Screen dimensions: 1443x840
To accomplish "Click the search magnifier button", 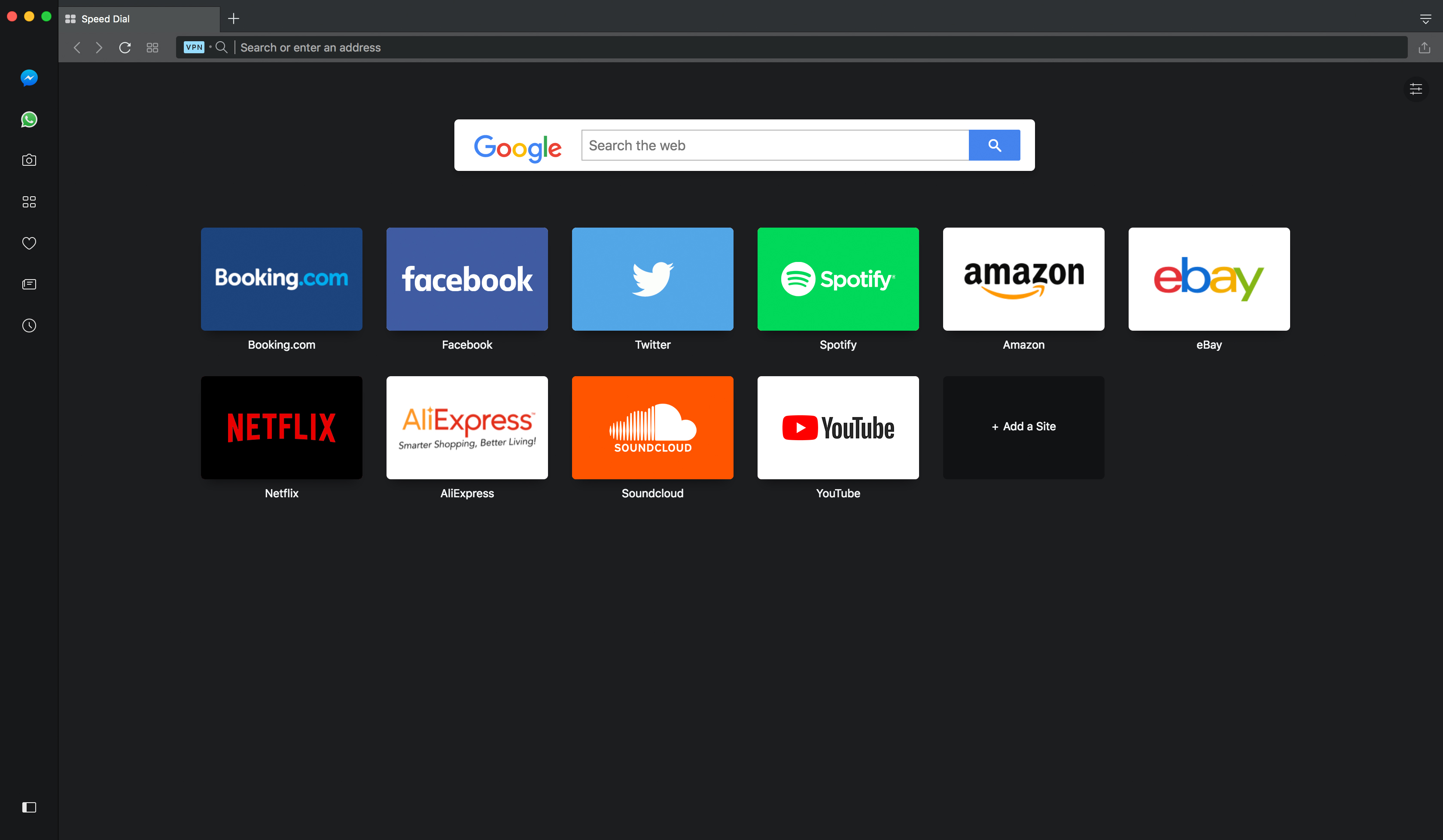I will [x=994, y=144].
